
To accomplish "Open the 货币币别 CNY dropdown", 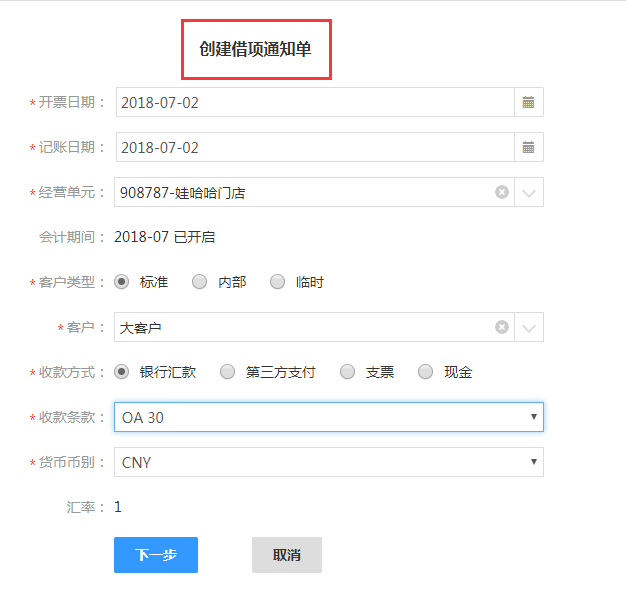I will tap(329, 462).
